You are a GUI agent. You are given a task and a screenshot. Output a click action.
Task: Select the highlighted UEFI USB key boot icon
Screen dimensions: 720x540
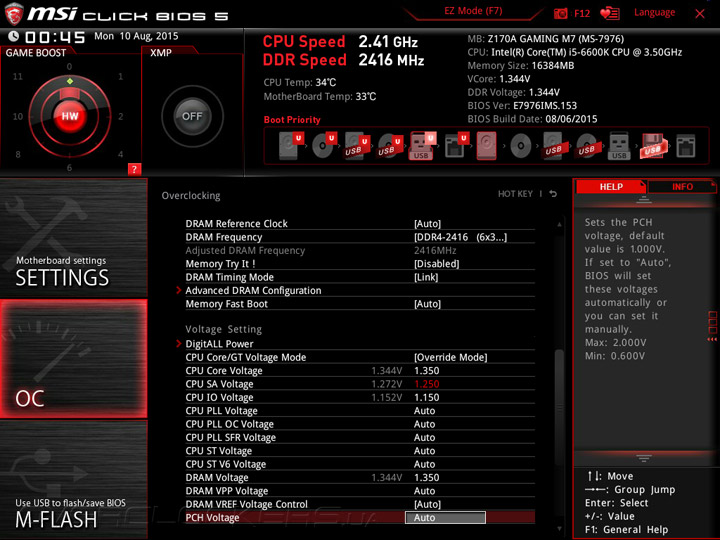pyautogui.click(x=422, y=146)
